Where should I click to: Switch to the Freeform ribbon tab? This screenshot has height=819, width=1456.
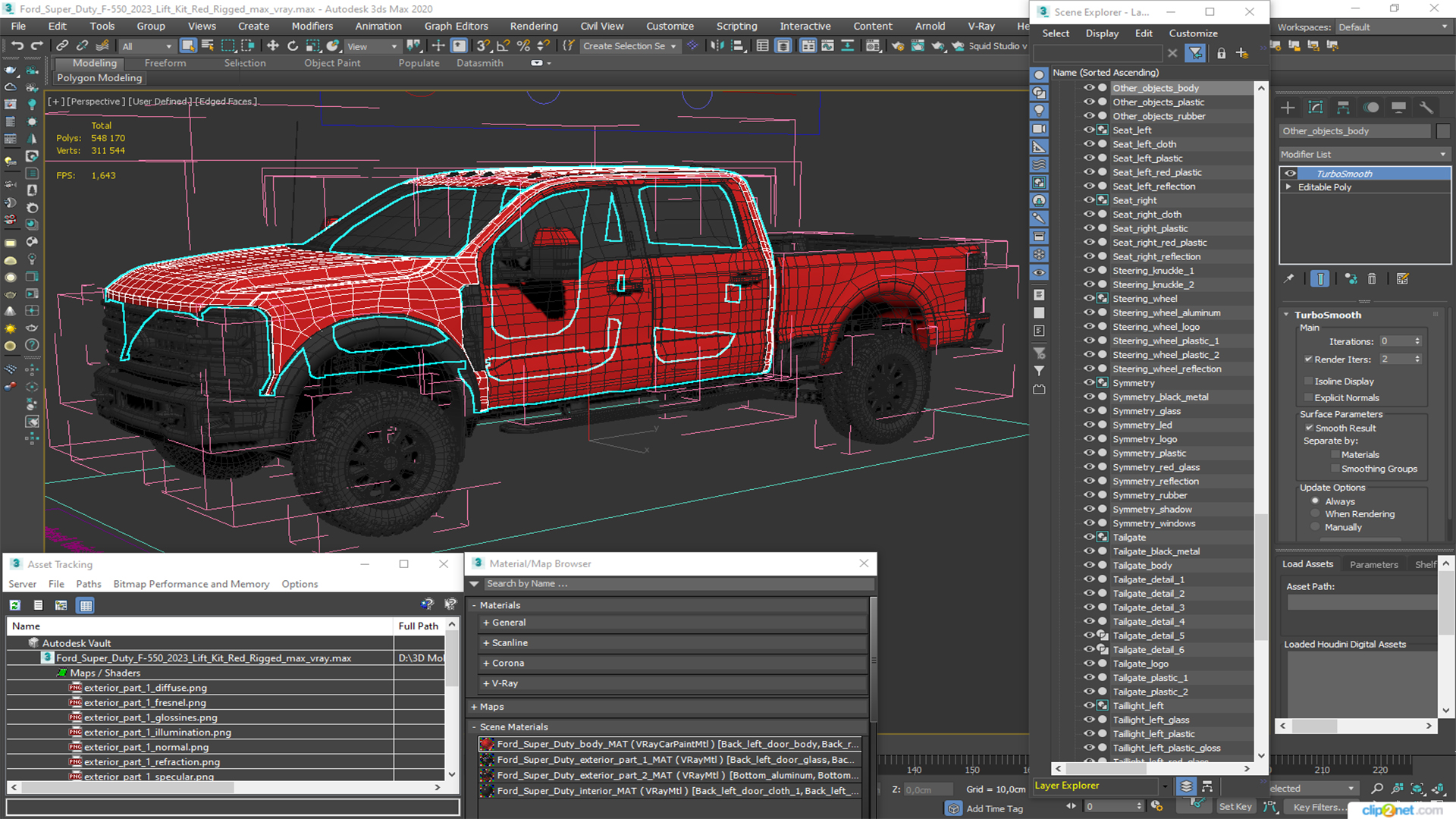(x=165, y=63)
